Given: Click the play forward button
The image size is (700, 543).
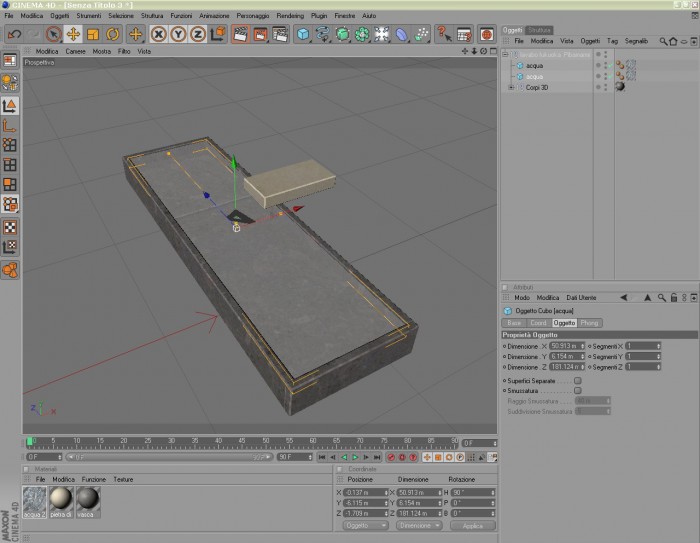Looking at the screenshot, I should (355, 457).
